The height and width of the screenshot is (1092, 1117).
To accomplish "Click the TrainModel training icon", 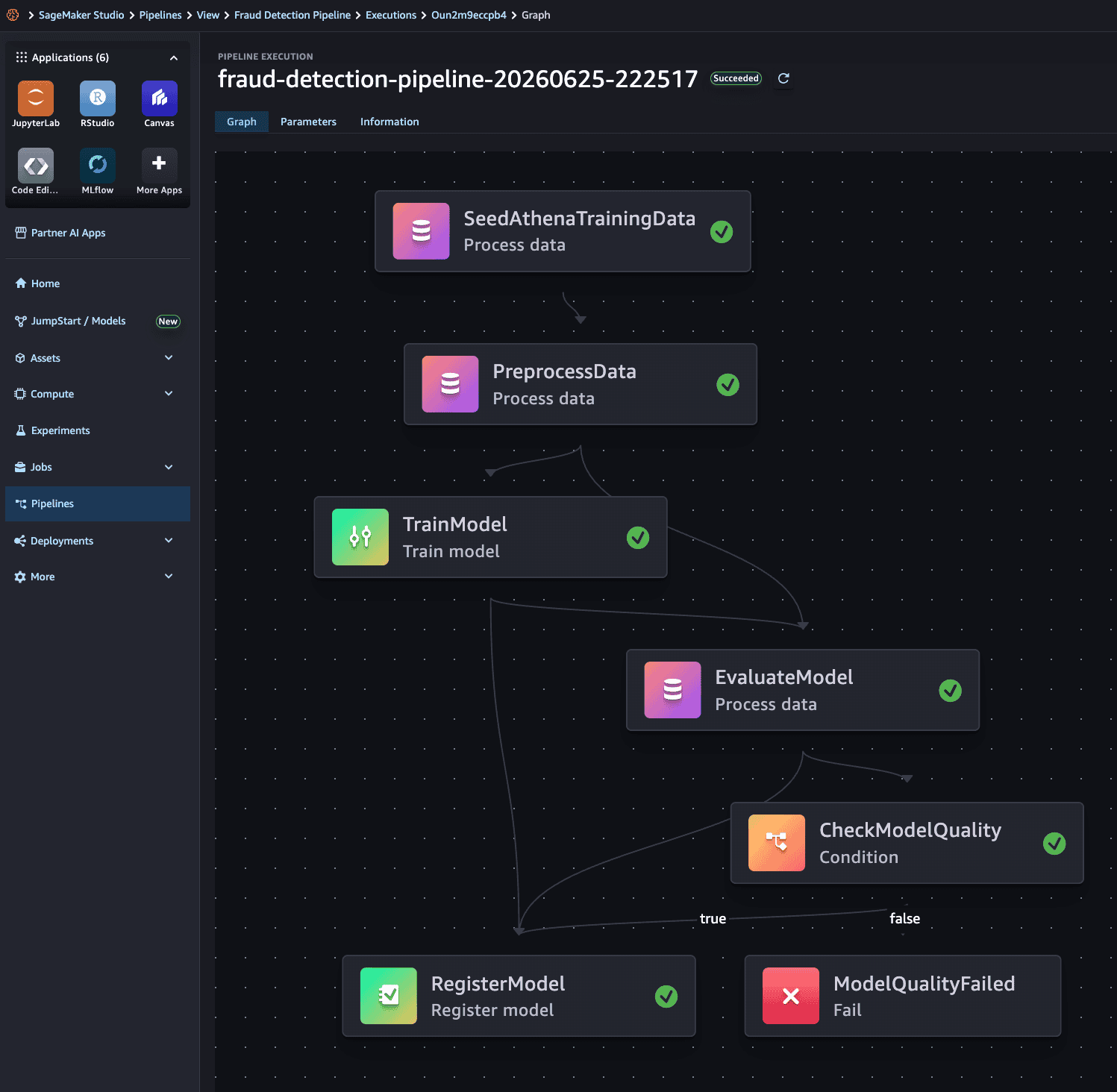I will pyautogui.click(x=360, y=537).
